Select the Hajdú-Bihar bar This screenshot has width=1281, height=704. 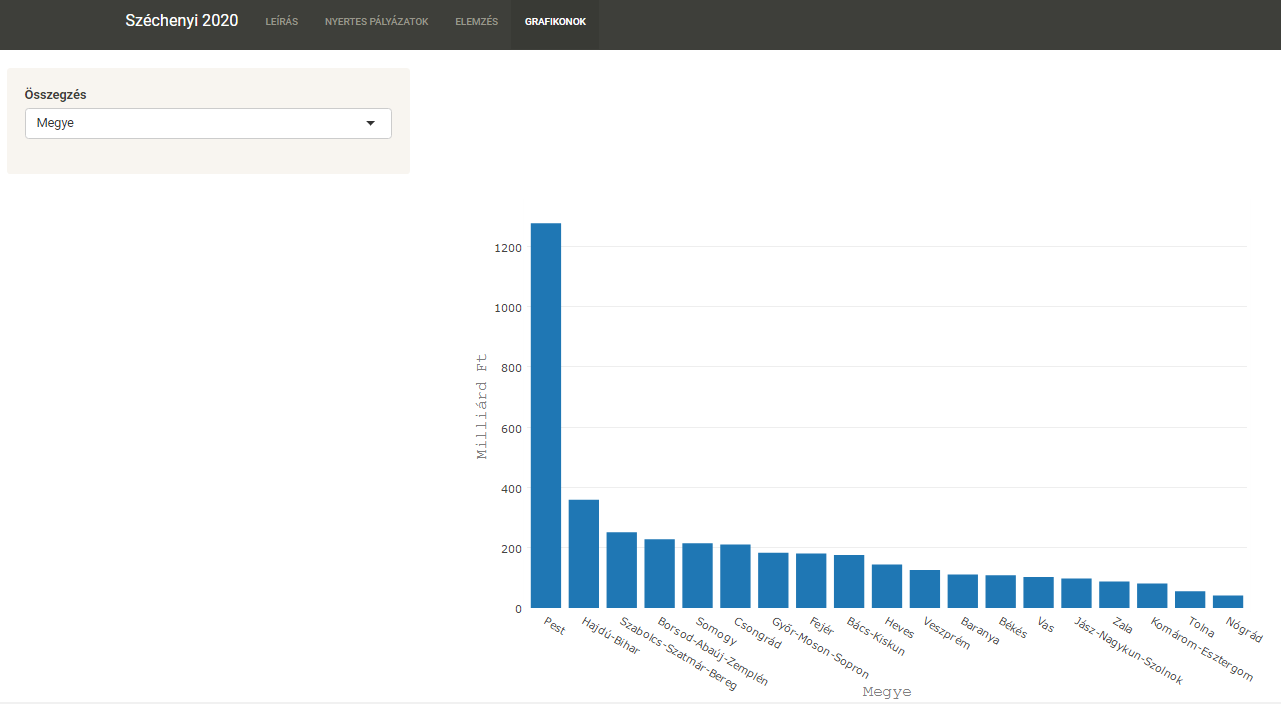point(584,554)
